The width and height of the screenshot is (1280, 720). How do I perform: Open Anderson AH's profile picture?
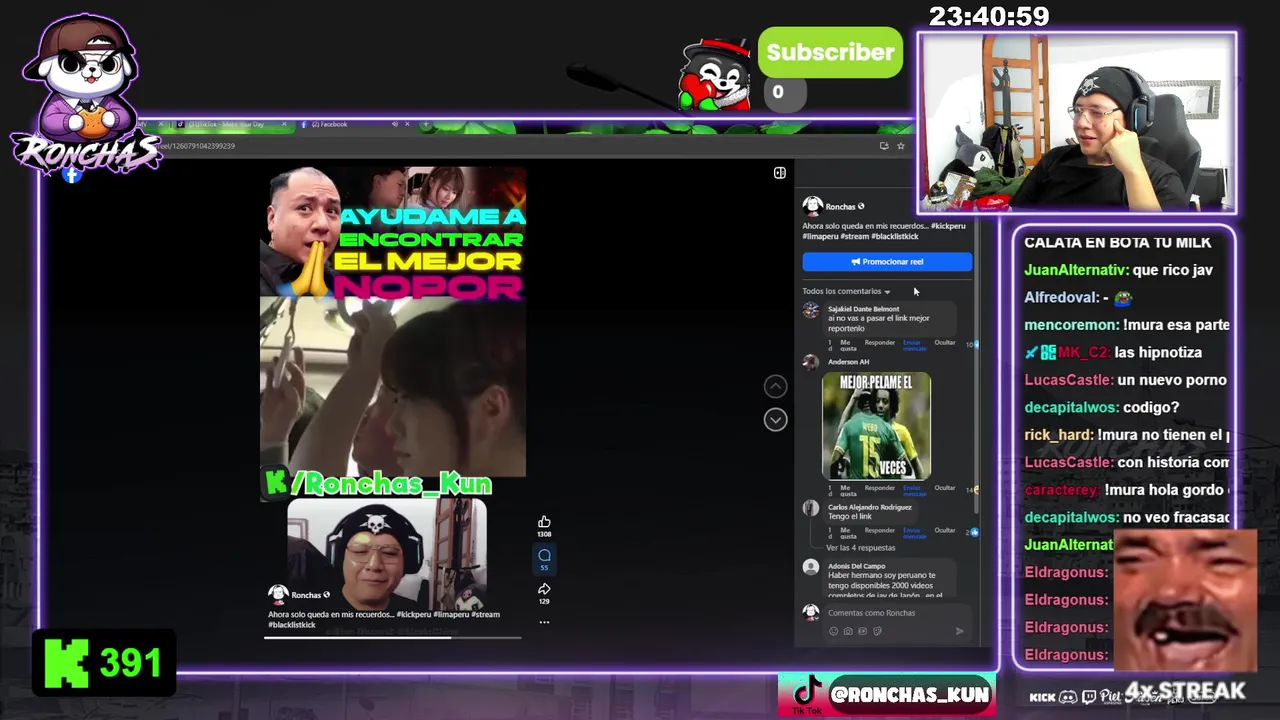tap(811, 363)
